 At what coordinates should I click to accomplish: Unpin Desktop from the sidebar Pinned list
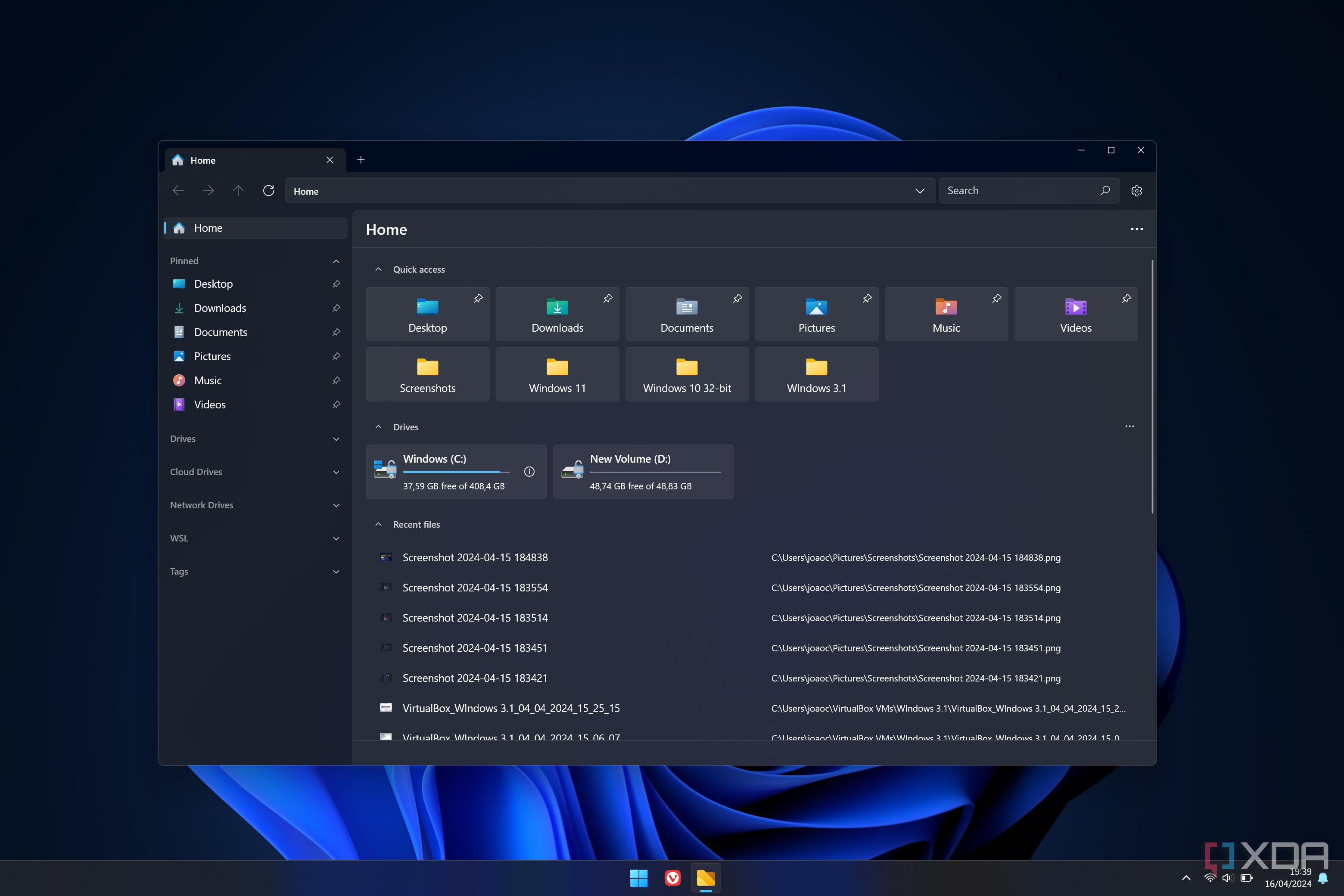[x=336, y=284]
